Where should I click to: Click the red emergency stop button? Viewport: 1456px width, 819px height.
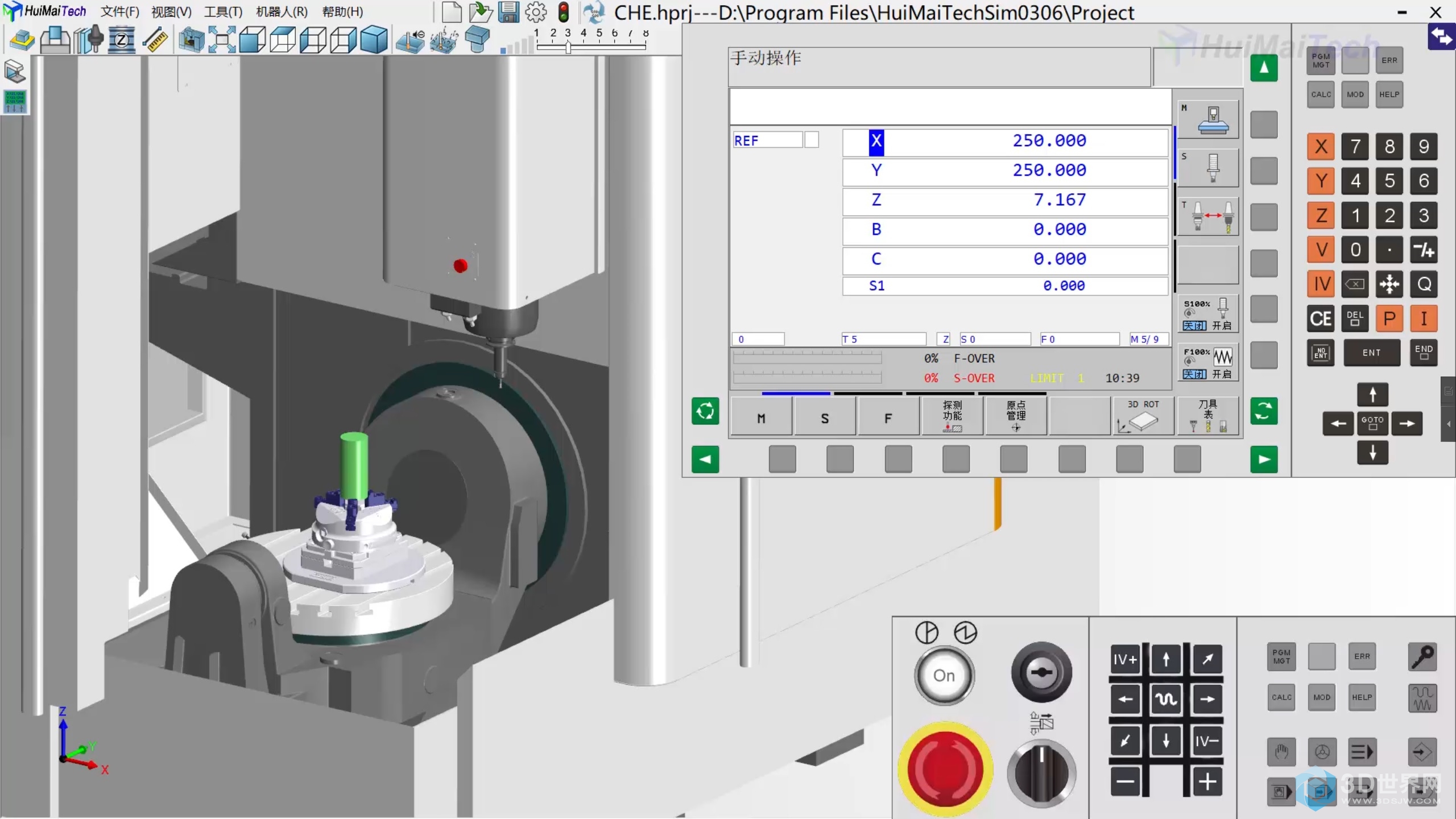click(x=945, y=769)
